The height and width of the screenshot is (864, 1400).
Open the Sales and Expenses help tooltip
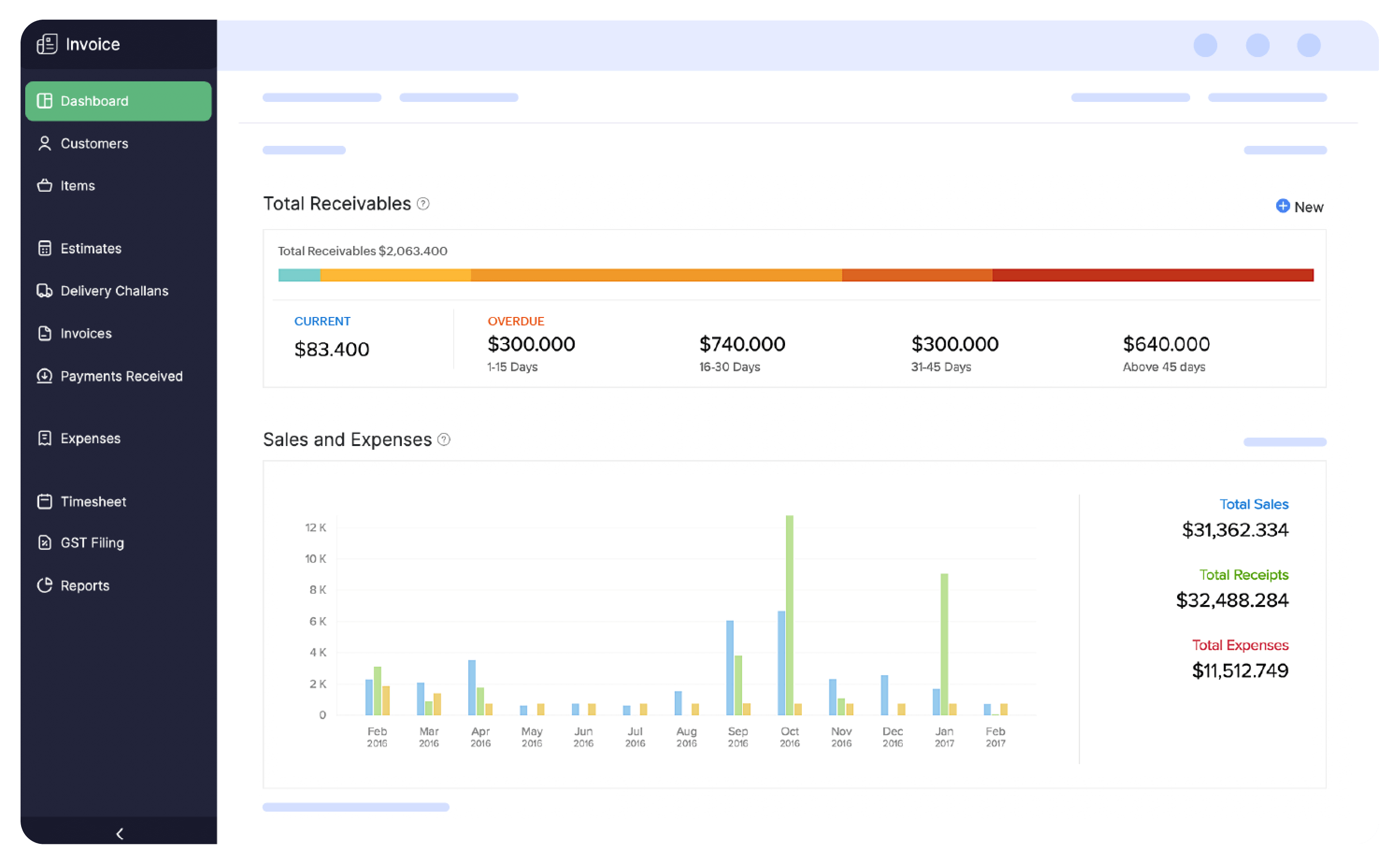point(443,439)
